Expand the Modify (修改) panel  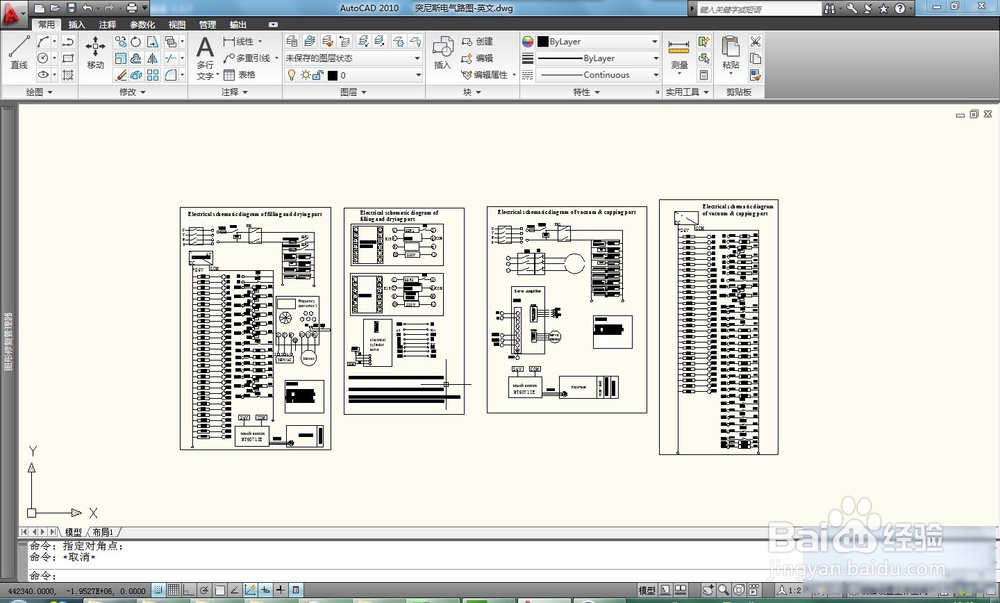(133, 92)
